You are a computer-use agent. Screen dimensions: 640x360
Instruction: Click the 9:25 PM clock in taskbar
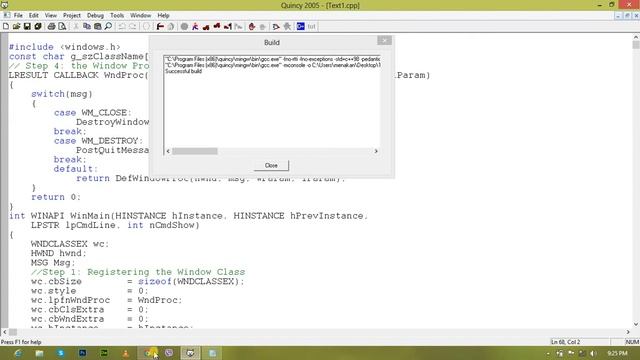pos(617,353)
